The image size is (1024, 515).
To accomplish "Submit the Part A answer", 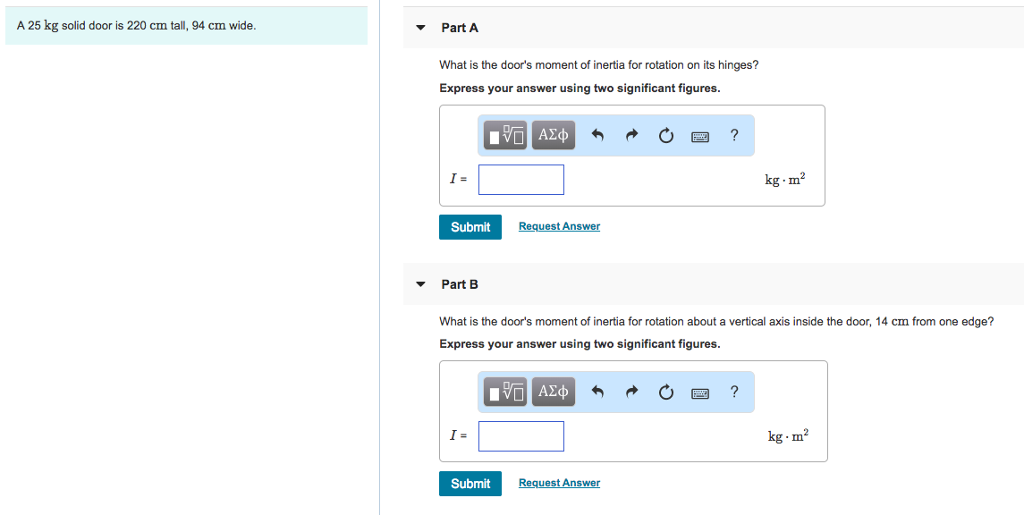I will pos(470,227).
